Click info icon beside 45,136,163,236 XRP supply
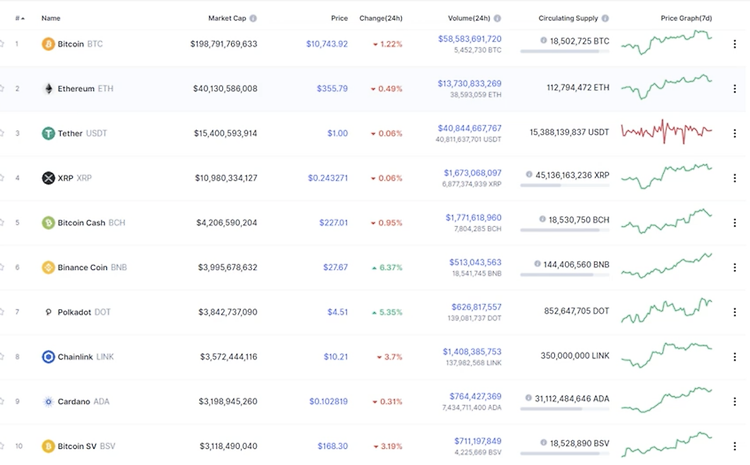This screenshot has height=465, width=750. coord(529,175)
